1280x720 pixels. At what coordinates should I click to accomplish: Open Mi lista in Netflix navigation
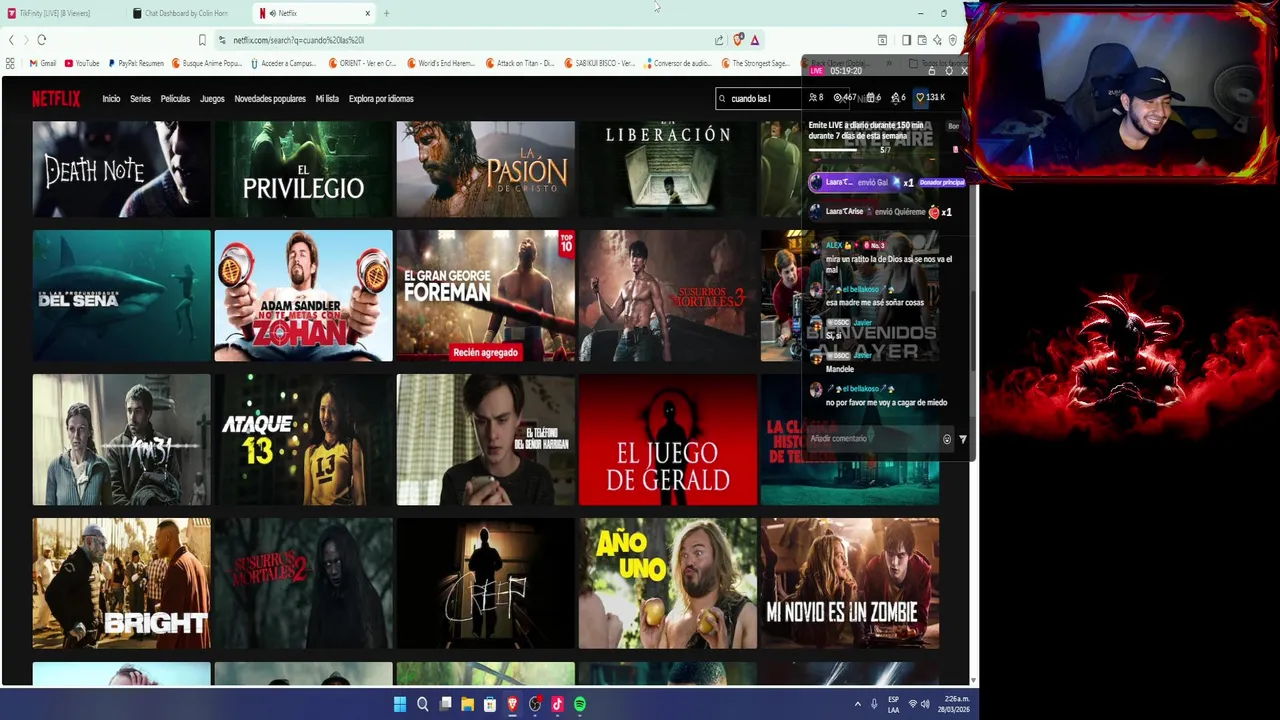coord(327,99)
